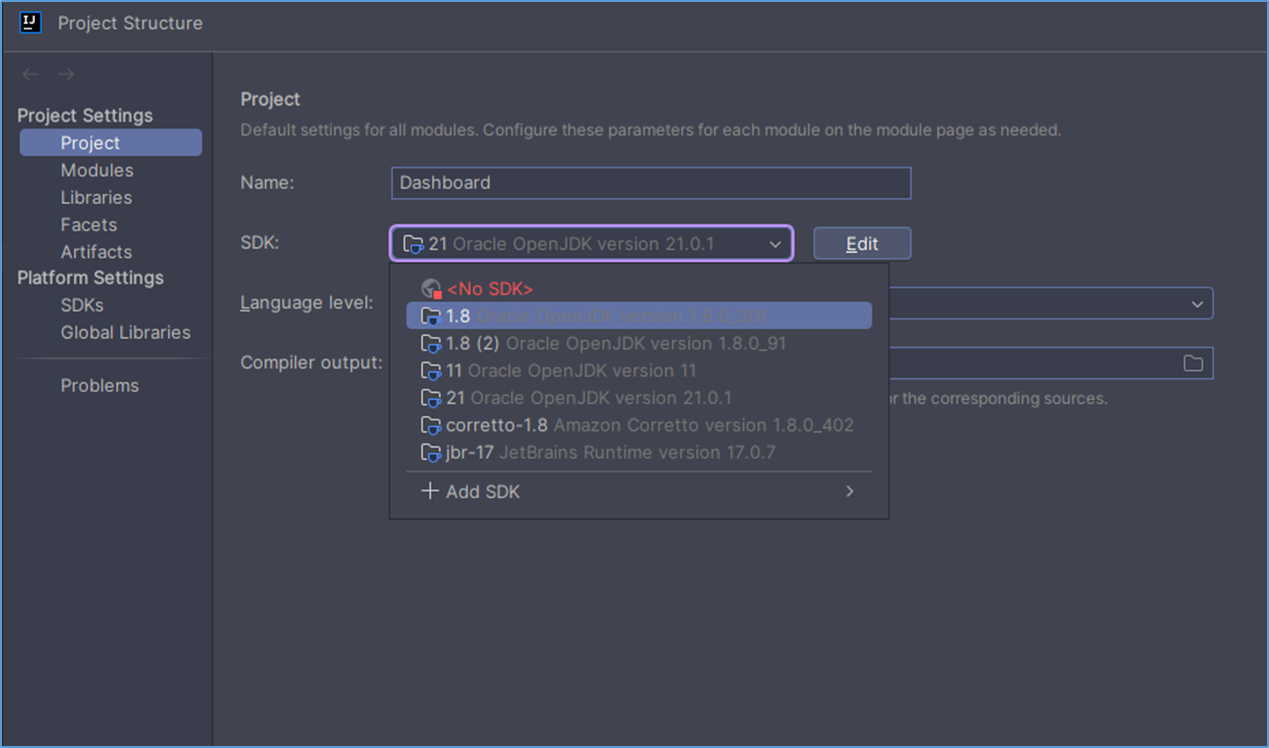Viewport: 1269px width, 748px height.
Task: Pick the highlighted 1.8 Oracle OpenJDK entry
Action: [639, 316]
